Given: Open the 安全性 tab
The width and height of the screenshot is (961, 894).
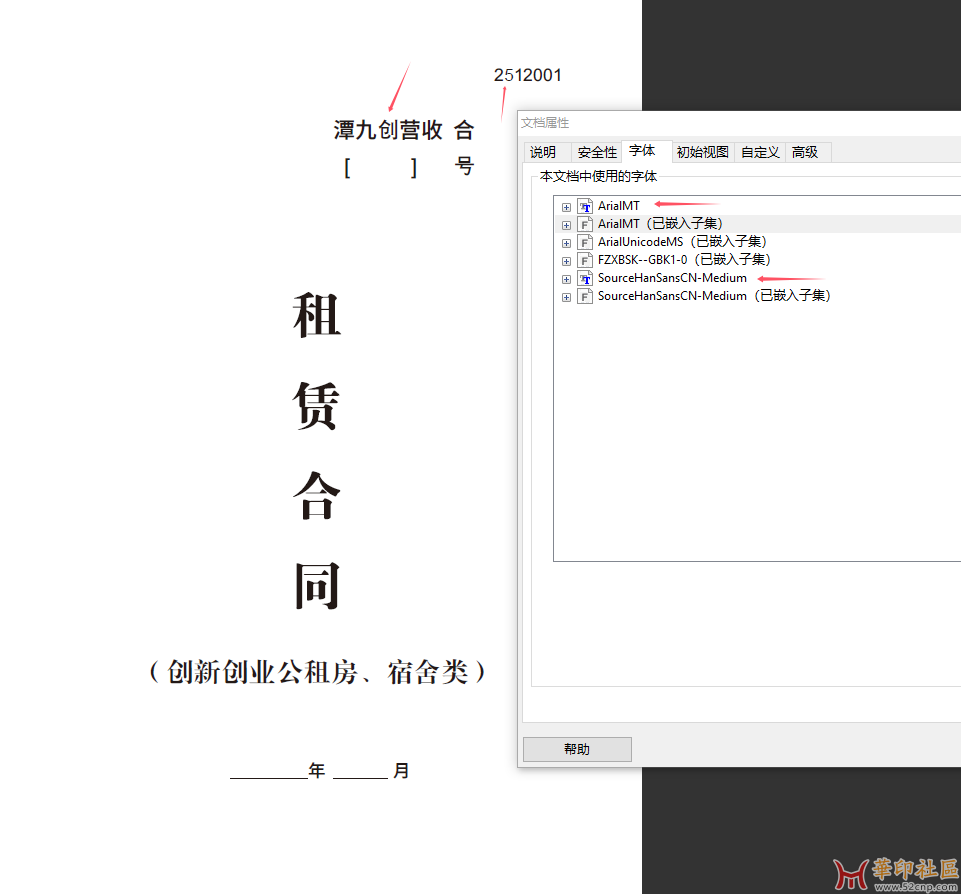Looking at the screenshot, I should click(x=597, y=152).
